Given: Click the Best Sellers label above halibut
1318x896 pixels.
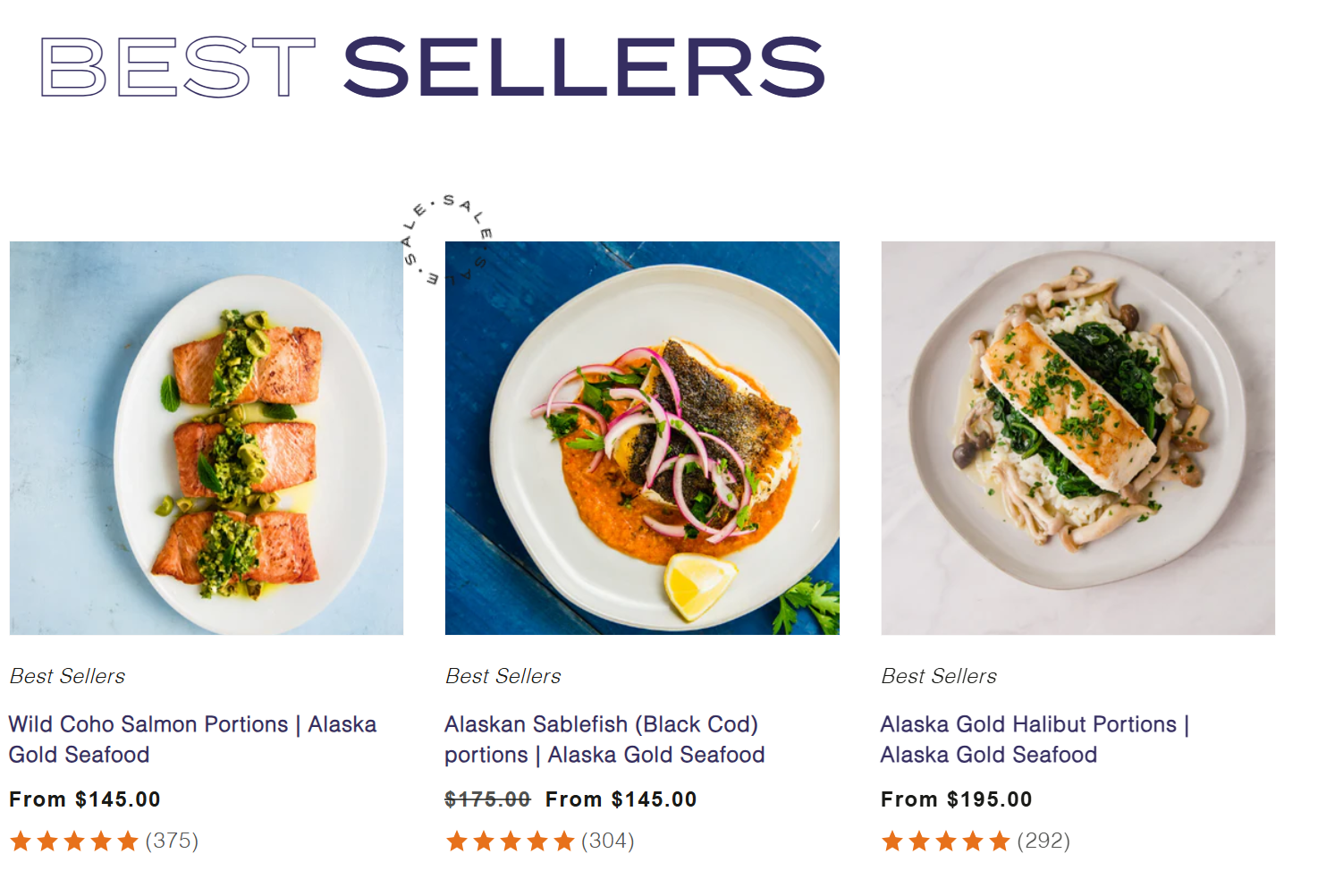Looking at the screenshot, I should click(939, 676).
